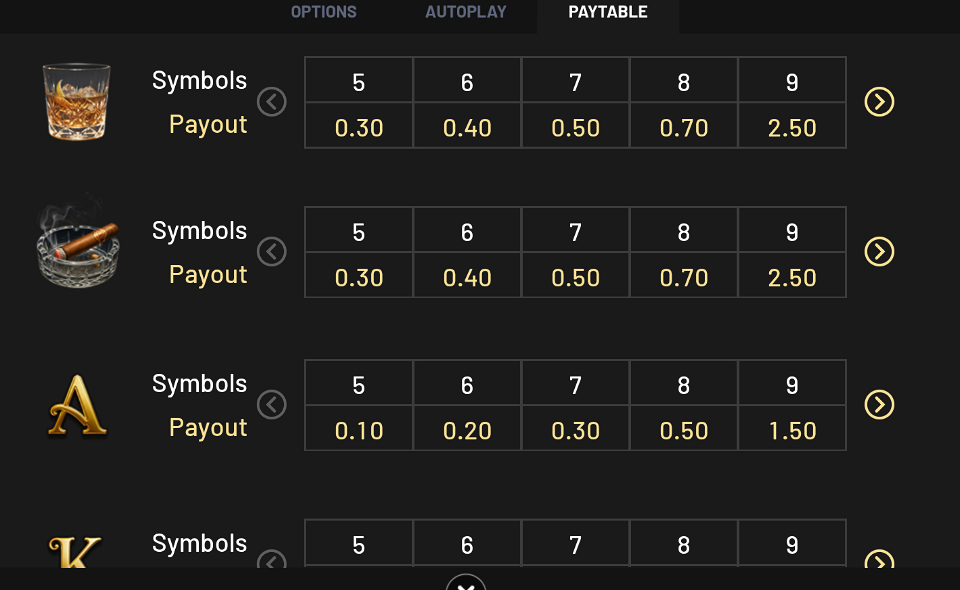The height and width of the screenshot is (590, 960).
Task: Switch to the OPTIONS tab
Action: point(323,12)
